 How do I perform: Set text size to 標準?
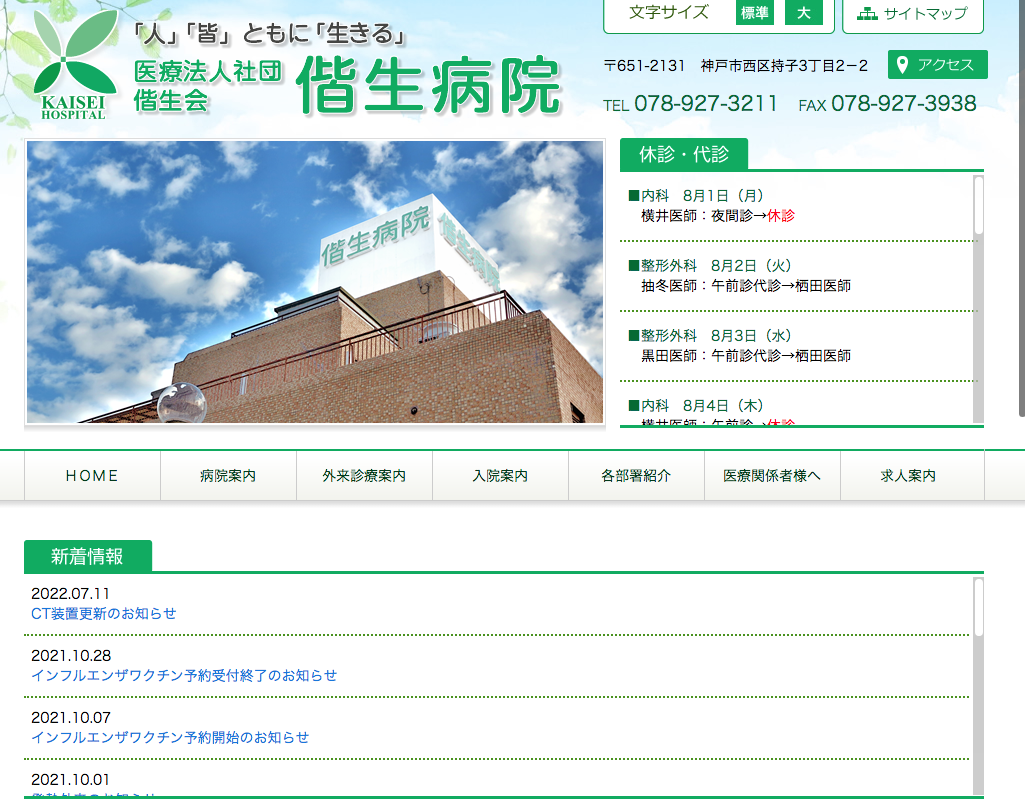click(754, 12)
